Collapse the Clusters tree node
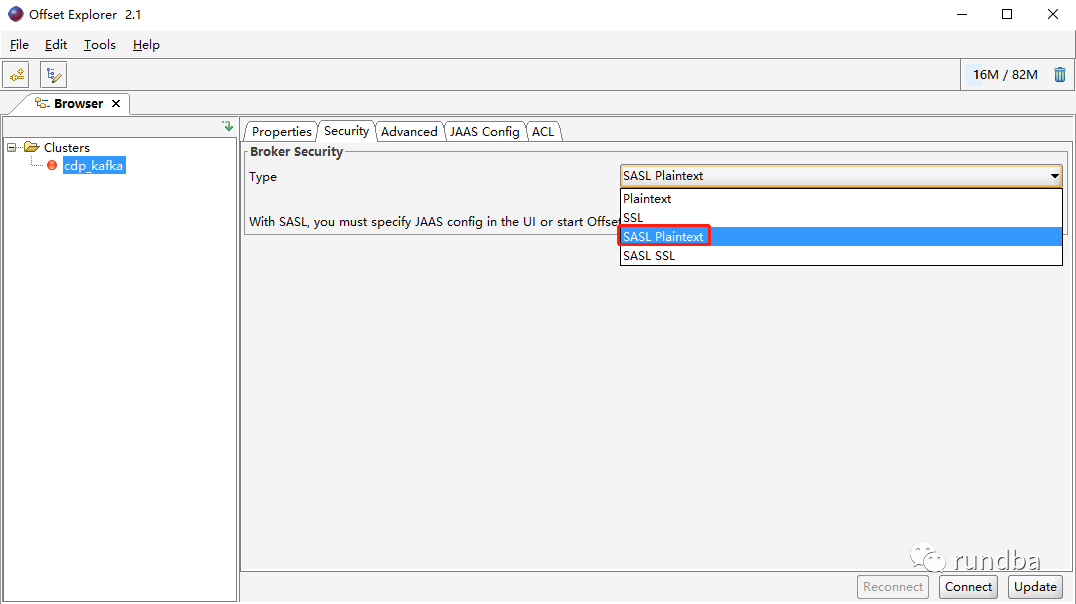 [12, 148]
